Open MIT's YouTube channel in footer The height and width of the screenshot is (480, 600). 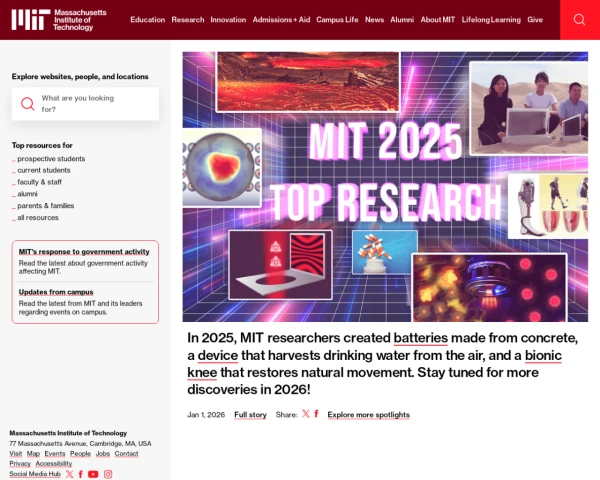pyautogui.click(x=93, y=474)
